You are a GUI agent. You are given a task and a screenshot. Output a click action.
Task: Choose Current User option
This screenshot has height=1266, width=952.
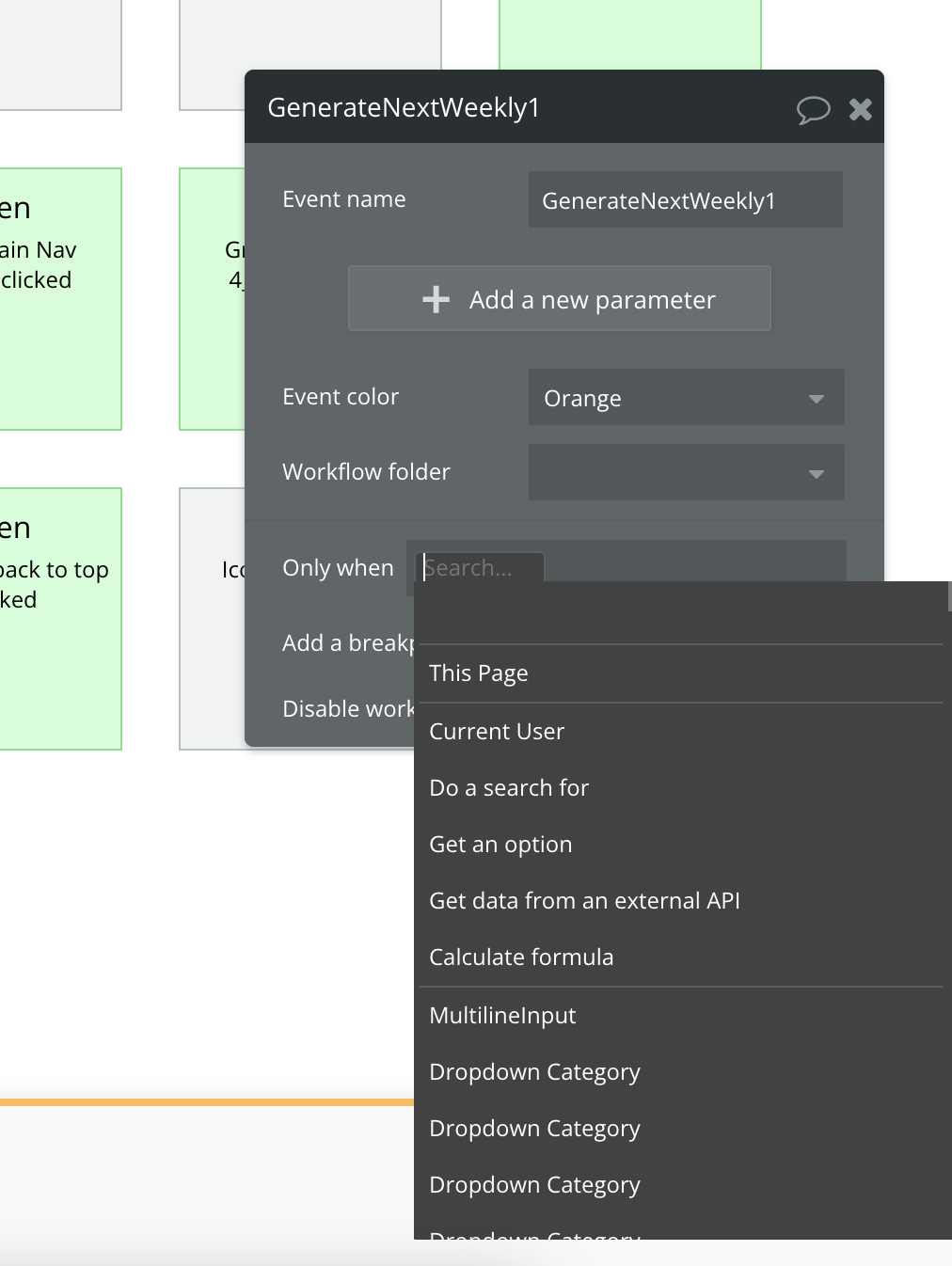coord(497,732)
